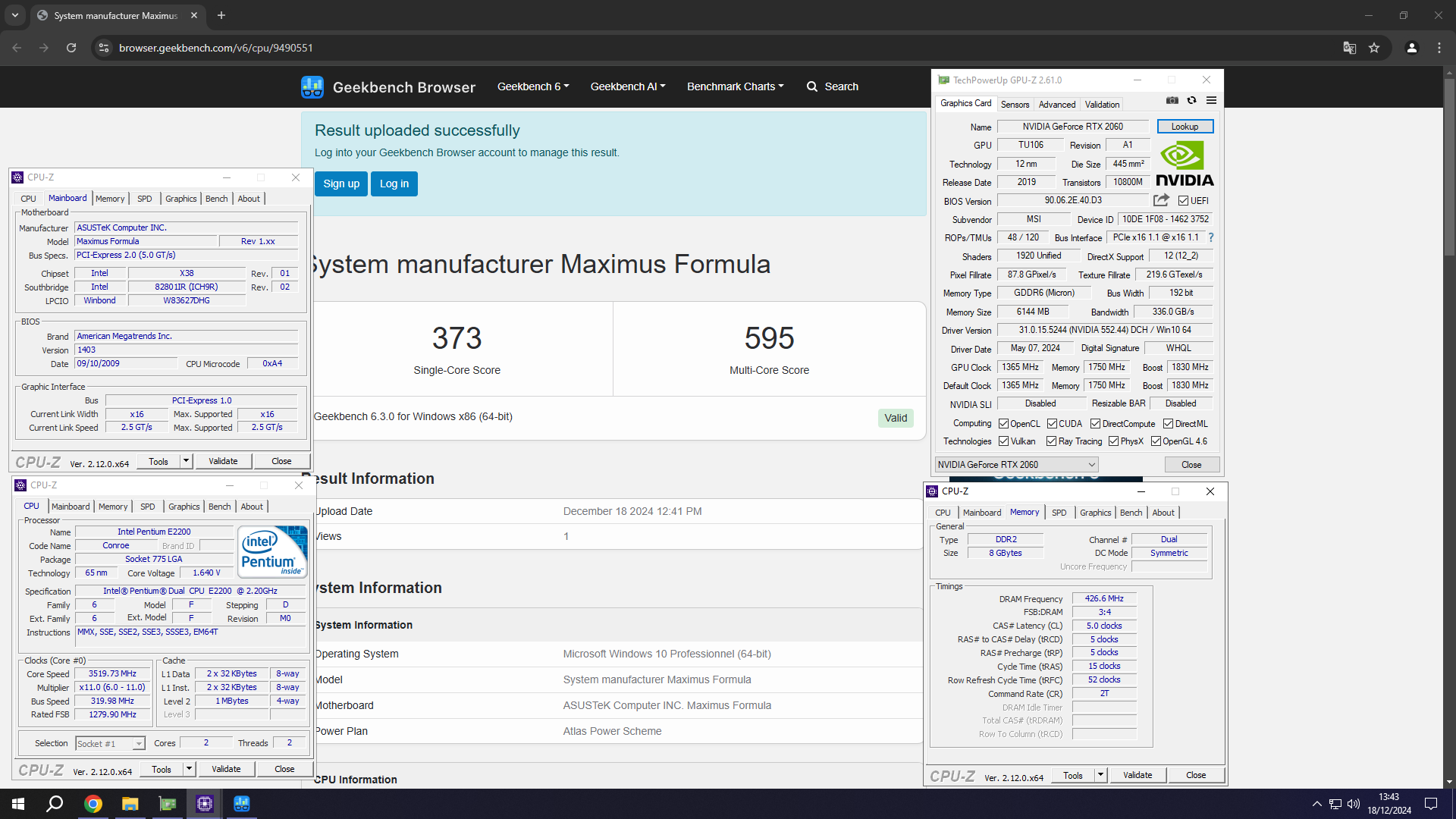Click the share BIOS export icon in GPU-Z
The height and width of the screenshot is (819, 1456).
[x=1161, y=200]
